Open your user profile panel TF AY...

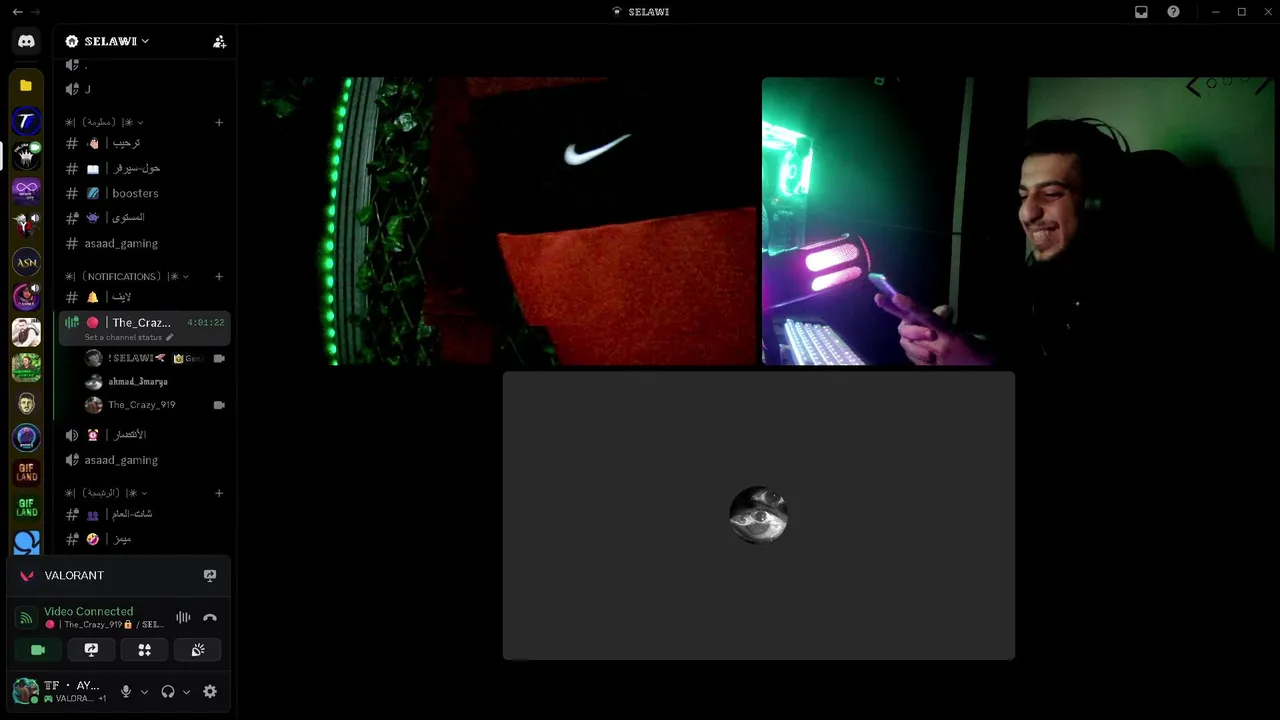point(60,691)
